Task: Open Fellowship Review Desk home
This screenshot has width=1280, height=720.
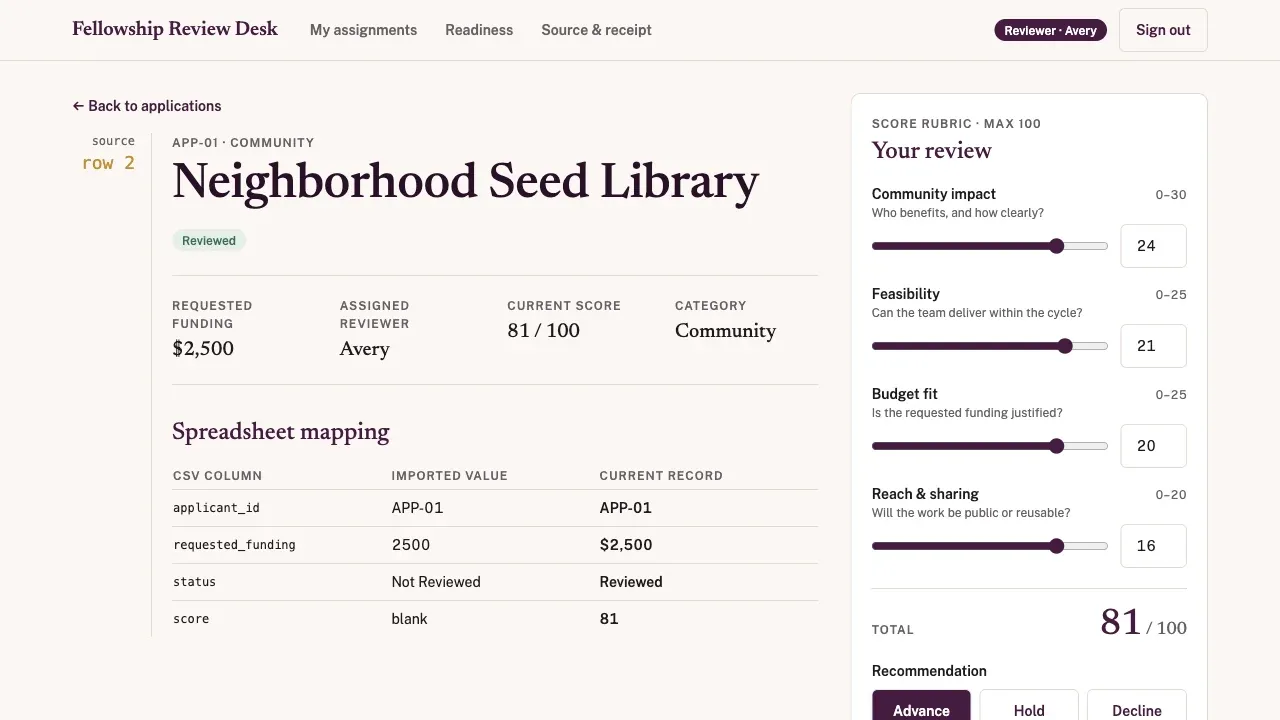Action: [x=175, y=29]
